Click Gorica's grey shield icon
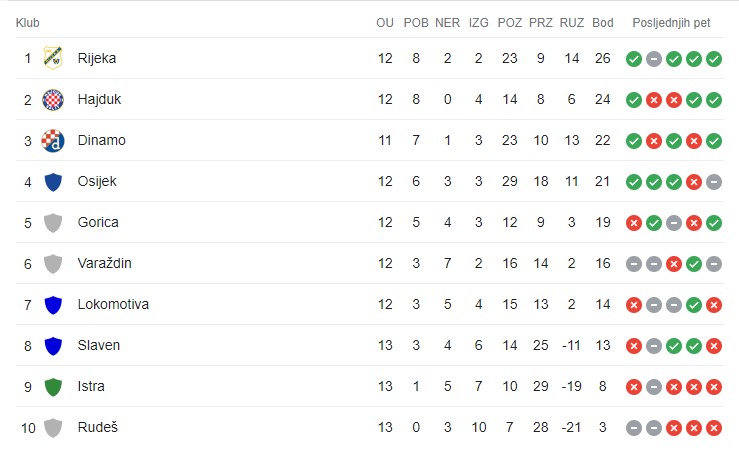Screen dimensions: 739x450 pyautogui.click(x=53, y=223)
